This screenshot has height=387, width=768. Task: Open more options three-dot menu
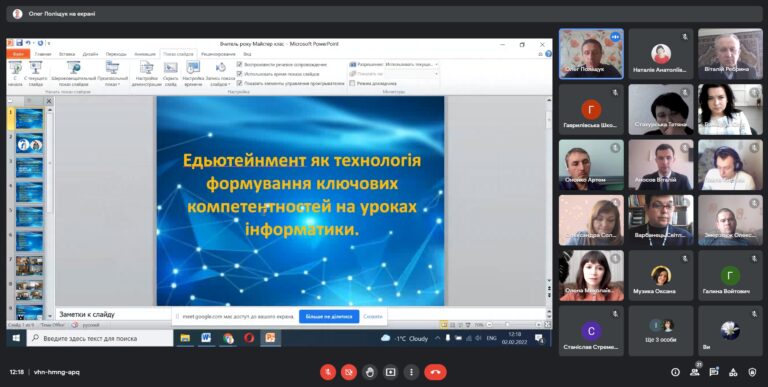pyautogui.click(x=411, y=372)
